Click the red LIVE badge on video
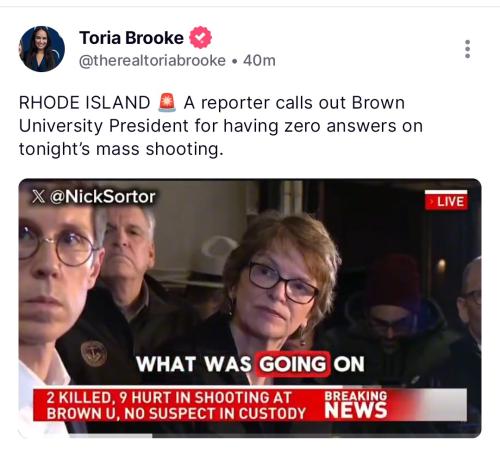The width and height of the screenshot is (500, 453). coord(446,201)
